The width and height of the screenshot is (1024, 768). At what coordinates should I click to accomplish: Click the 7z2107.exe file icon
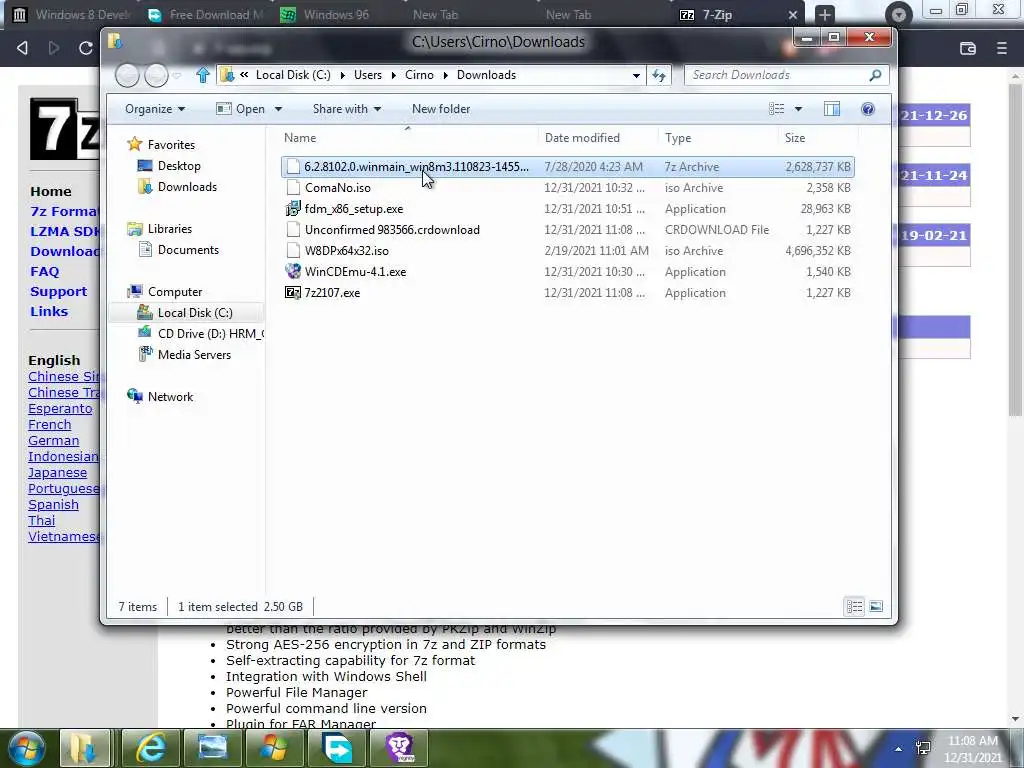tap(293, 293)
